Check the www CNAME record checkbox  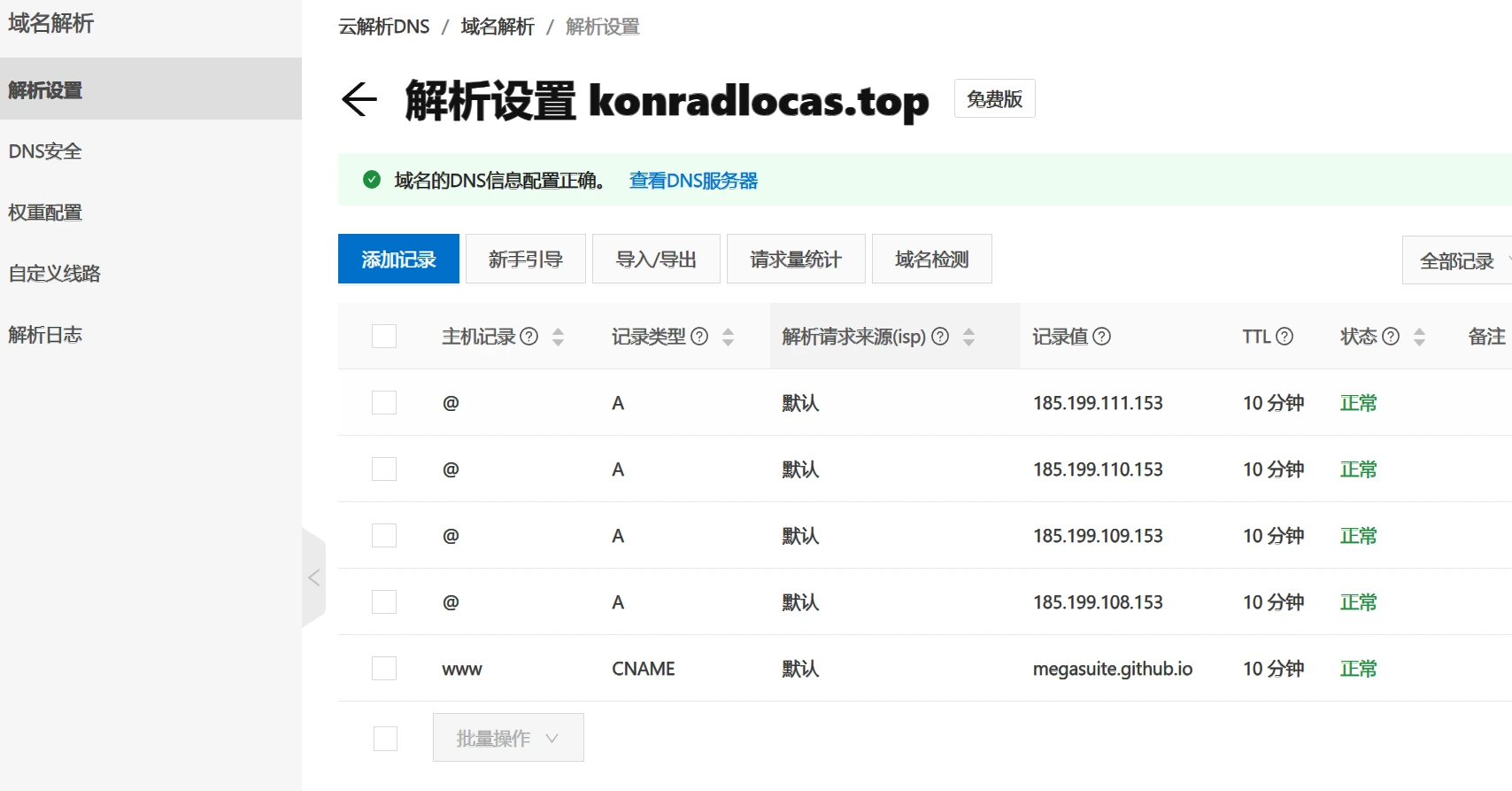tap(384, 669)
